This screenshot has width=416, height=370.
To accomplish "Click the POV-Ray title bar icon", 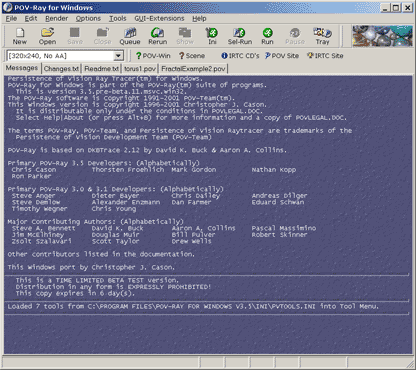I will click(8, 7).
